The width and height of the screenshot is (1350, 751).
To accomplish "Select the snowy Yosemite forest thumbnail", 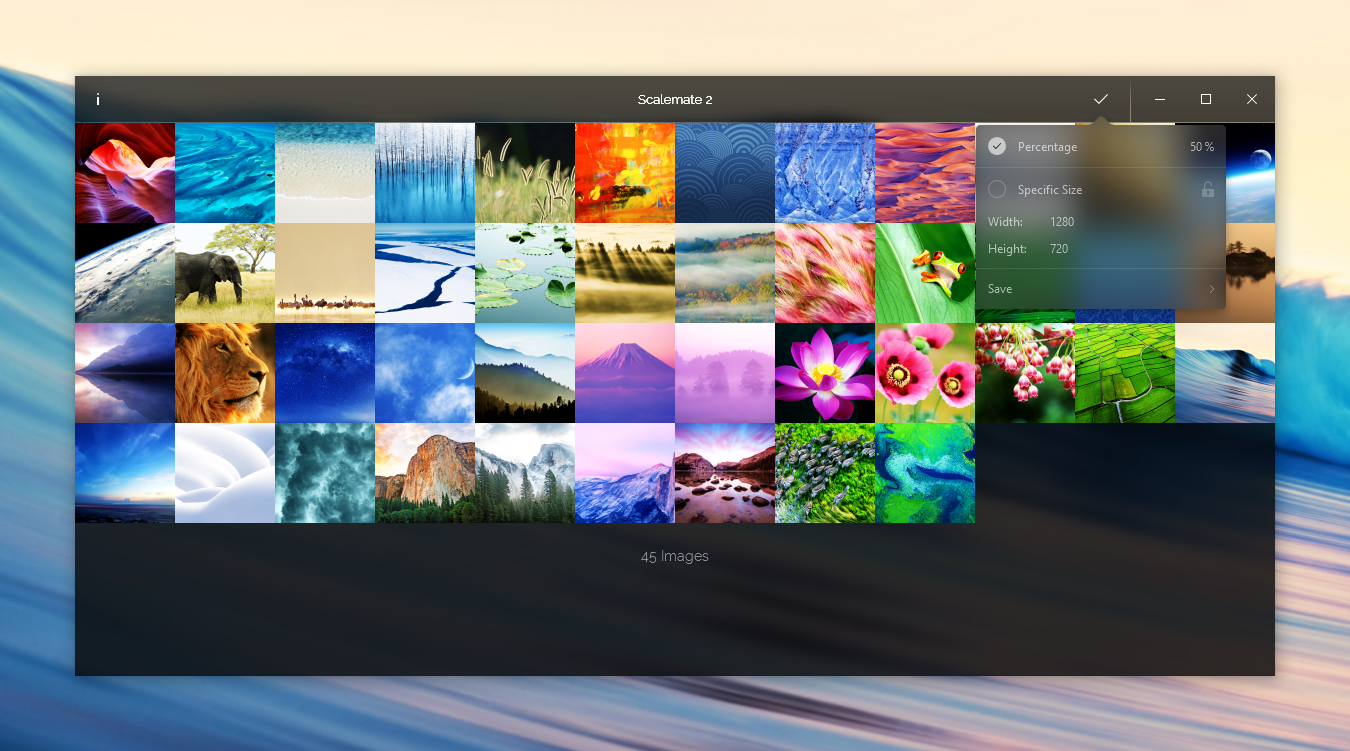I will coord(525,473).
